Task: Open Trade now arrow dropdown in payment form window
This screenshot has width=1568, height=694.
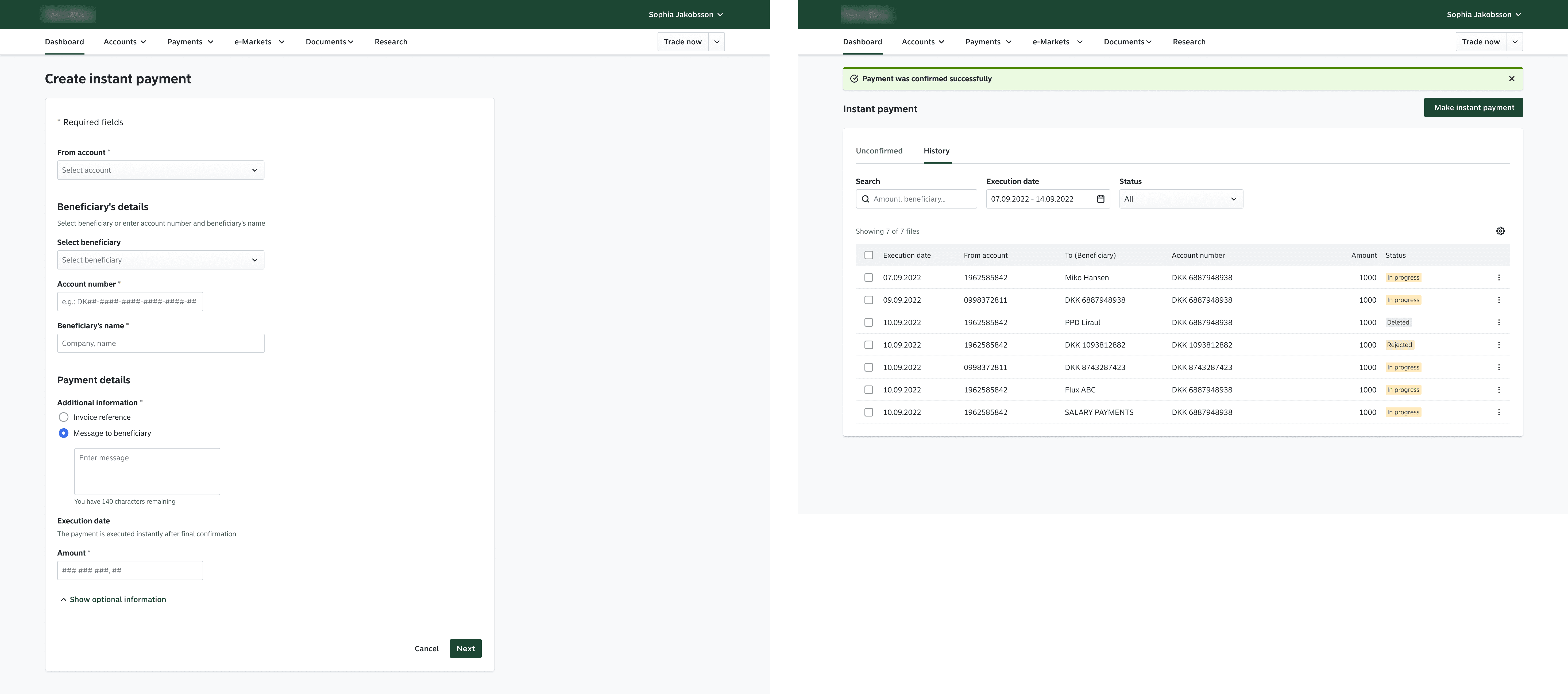Action: tap(716, 42)
